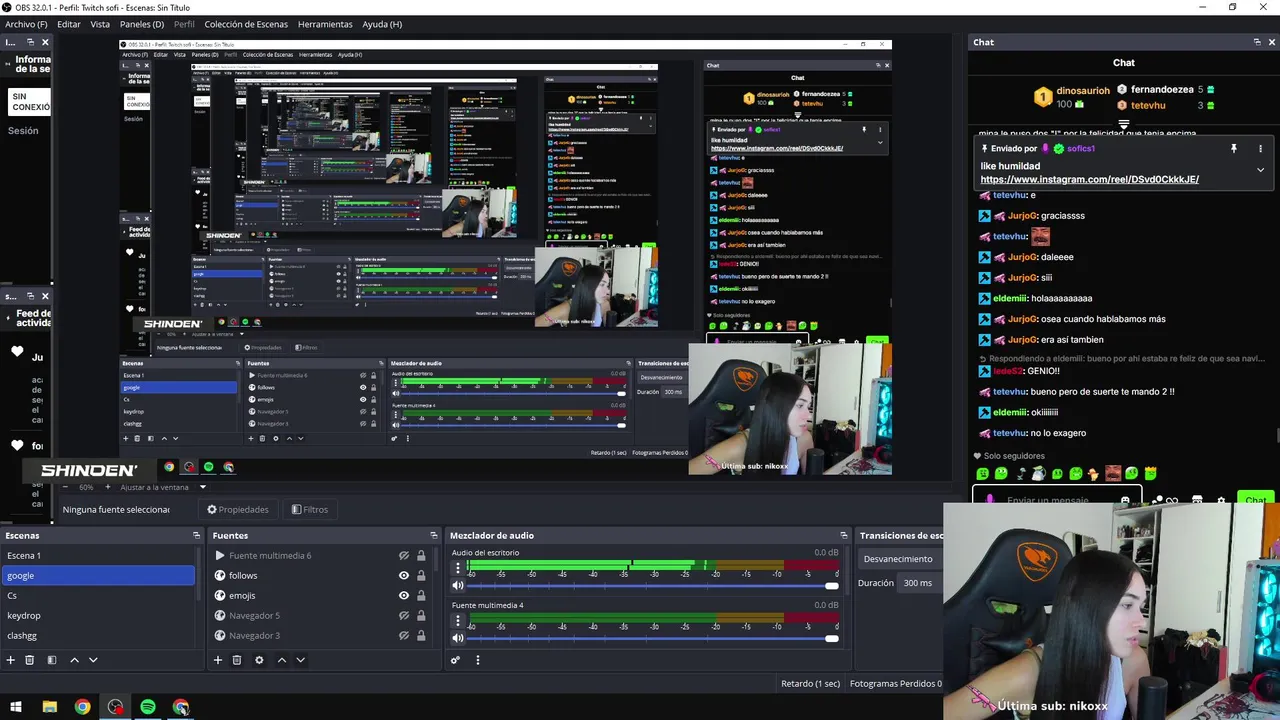Click username dinosaurioh in chat leaderboard
The image size is (1280, 720).
pyautogui.click(x=1083, y=90)
